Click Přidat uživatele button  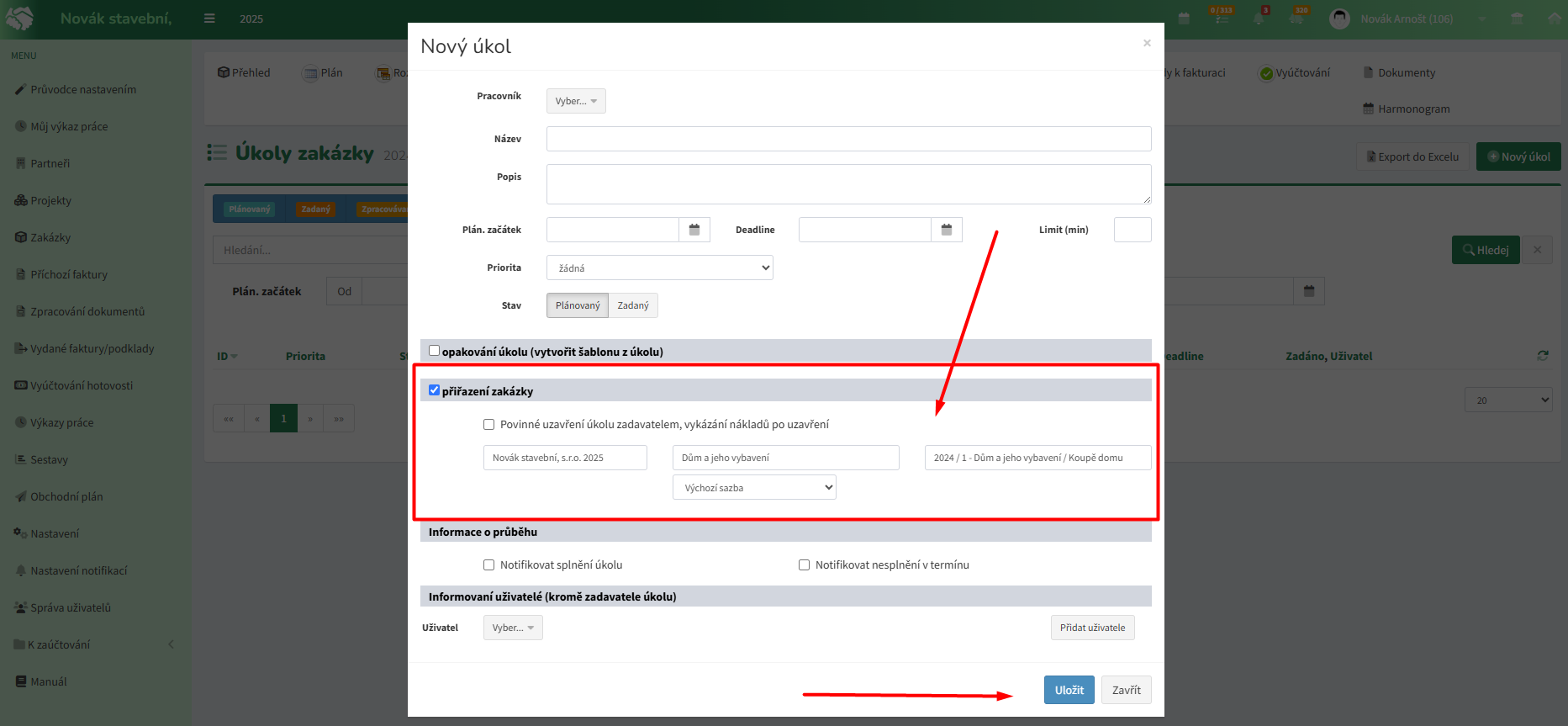click(1092, 628)
